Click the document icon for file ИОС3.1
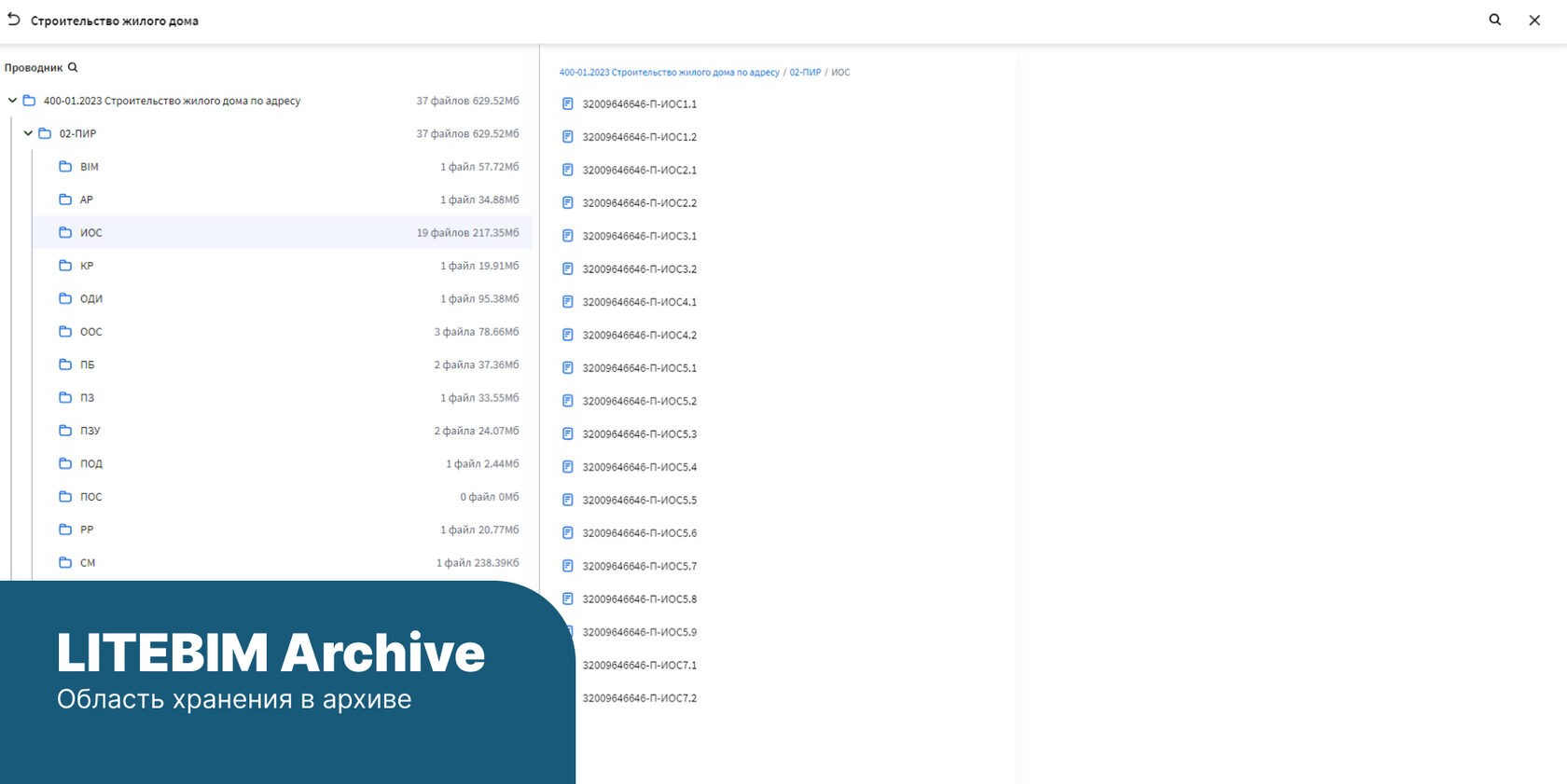The image size is (1567, 784). 567,236
